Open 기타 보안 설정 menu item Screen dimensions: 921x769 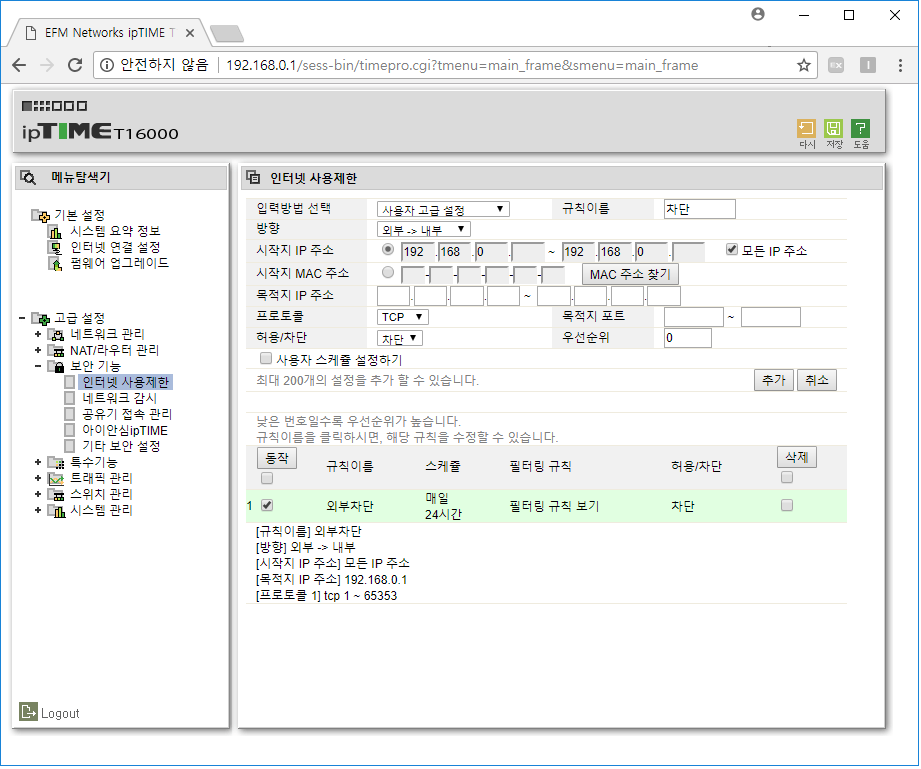click(x=122, y=447)
